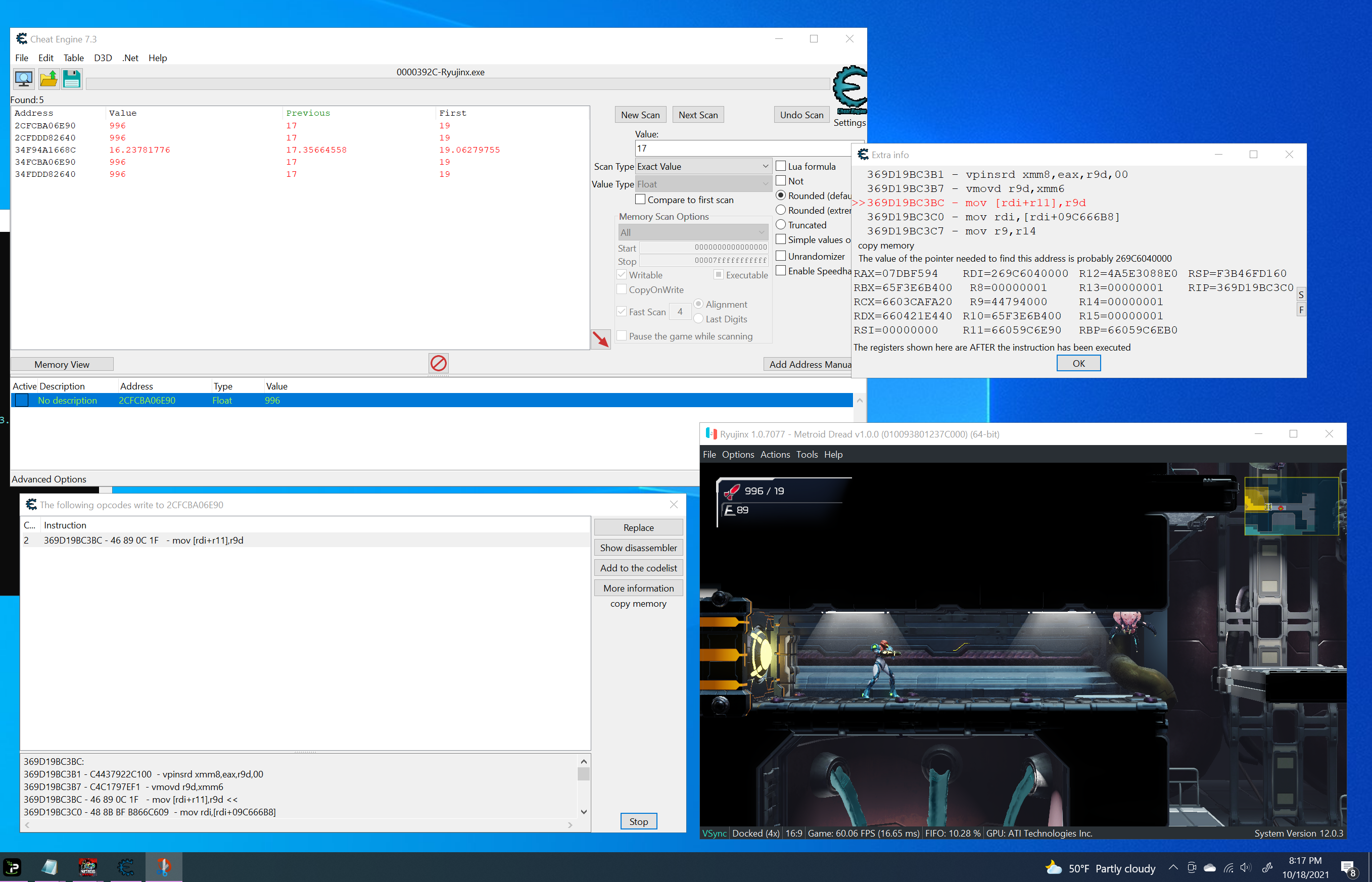Screen dimensions: 1372x882
Task: Click the Undo Scan button
Action: pyautogui.click(x=801, y=115)
